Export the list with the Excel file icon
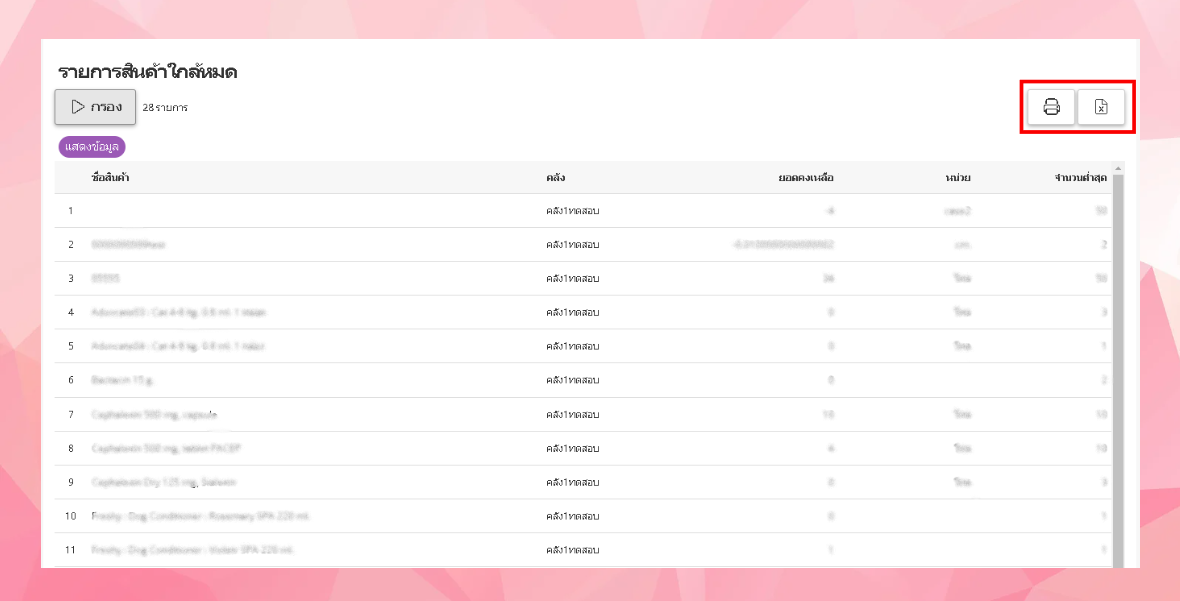 coord(1101,107)
